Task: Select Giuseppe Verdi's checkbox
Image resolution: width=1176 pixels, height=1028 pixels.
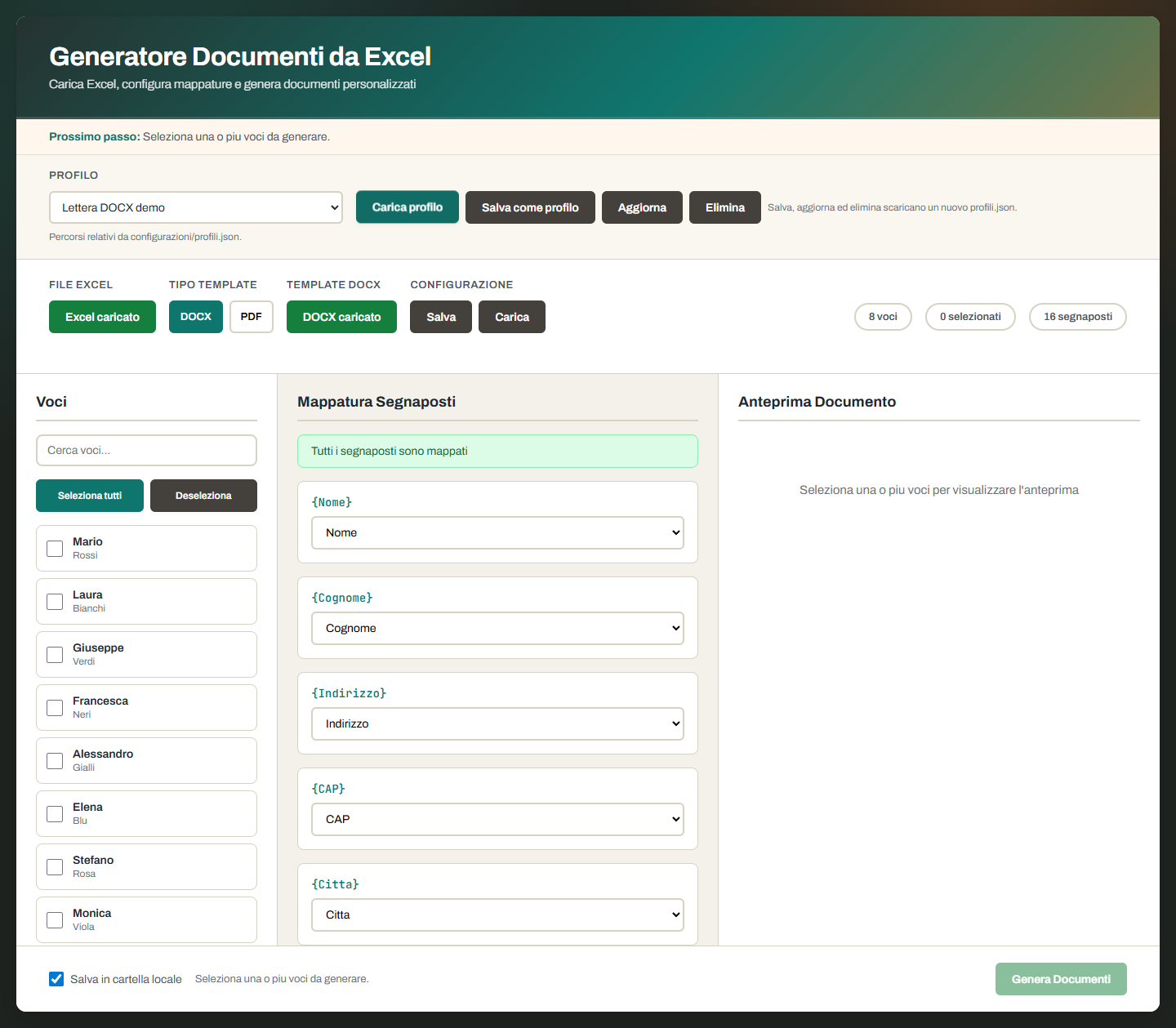Action: 55,655
